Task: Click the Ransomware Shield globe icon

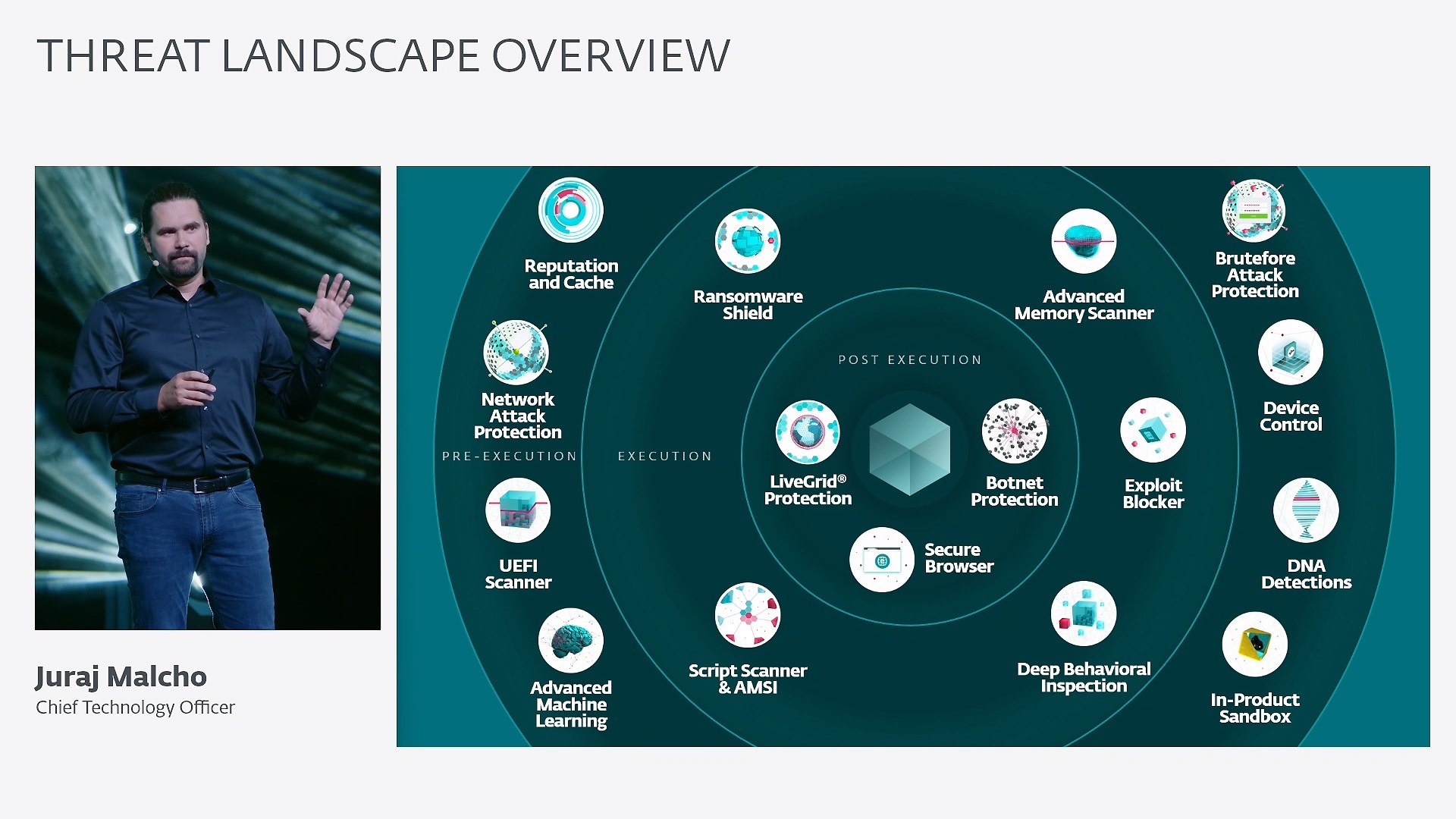Action: 747,240
